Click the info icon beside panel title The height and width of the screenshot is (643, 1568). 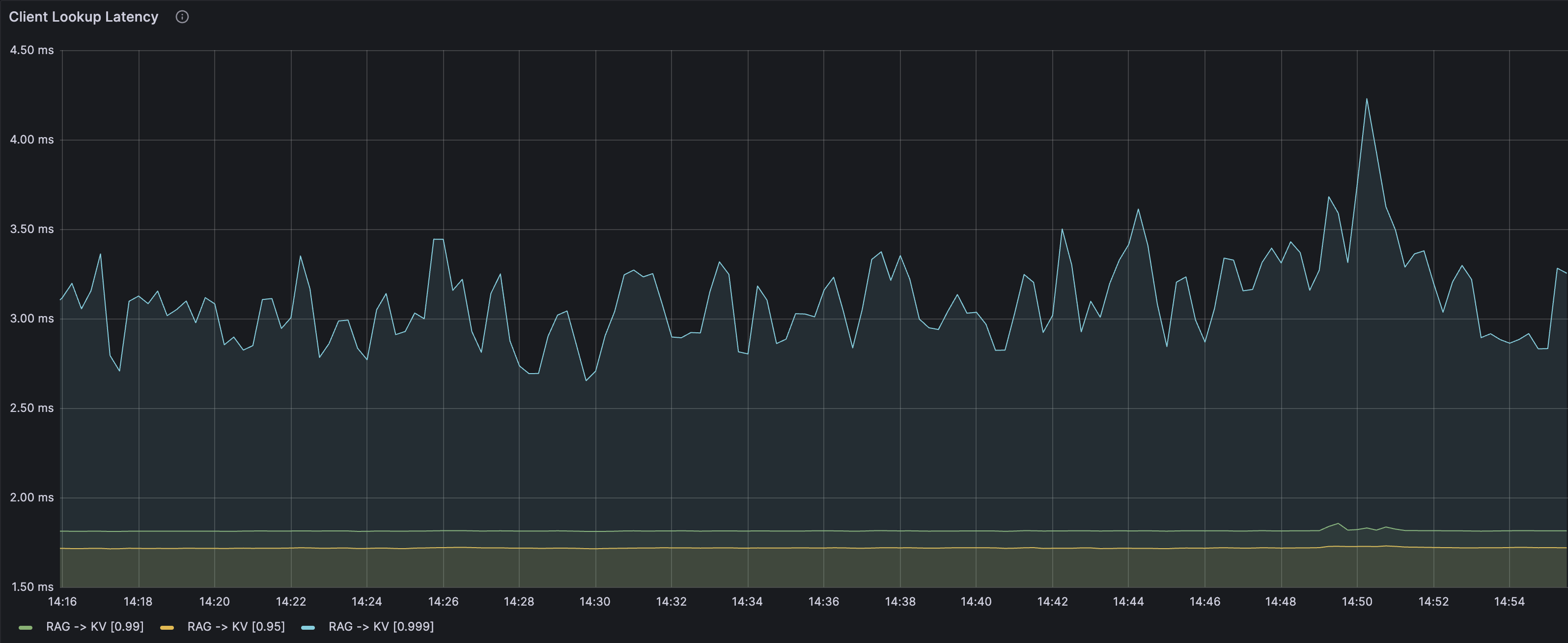pos(182,17)
